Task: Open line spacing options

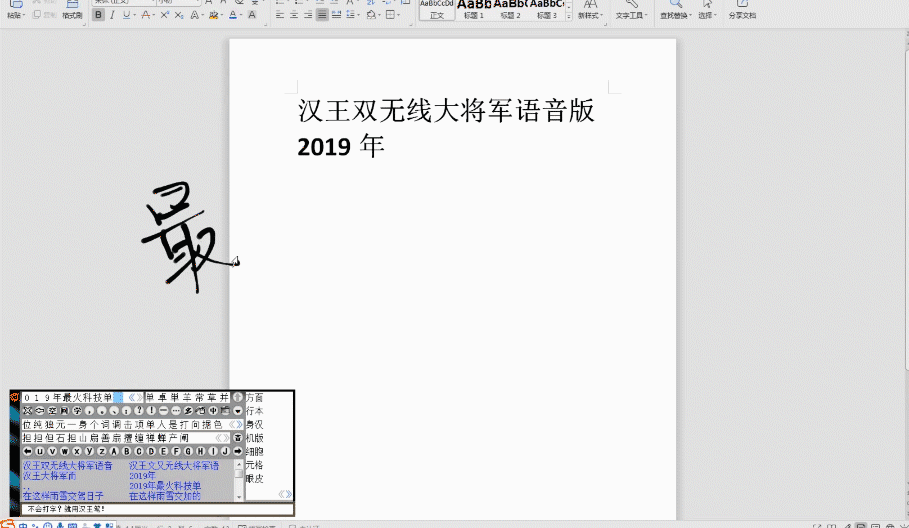Action: tap(352, 15)
